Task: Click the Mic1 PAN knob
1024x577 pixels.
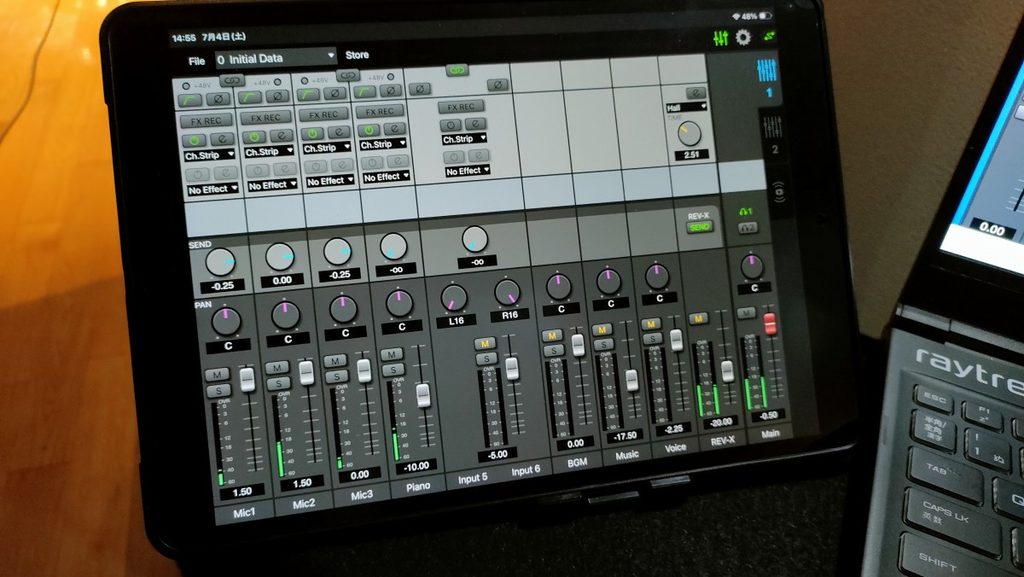Action: (226, 321)
